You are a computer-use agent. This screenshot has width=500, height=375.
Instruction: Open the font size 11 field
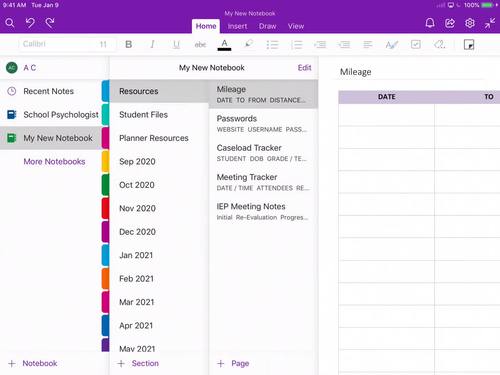tap(104, 44)
